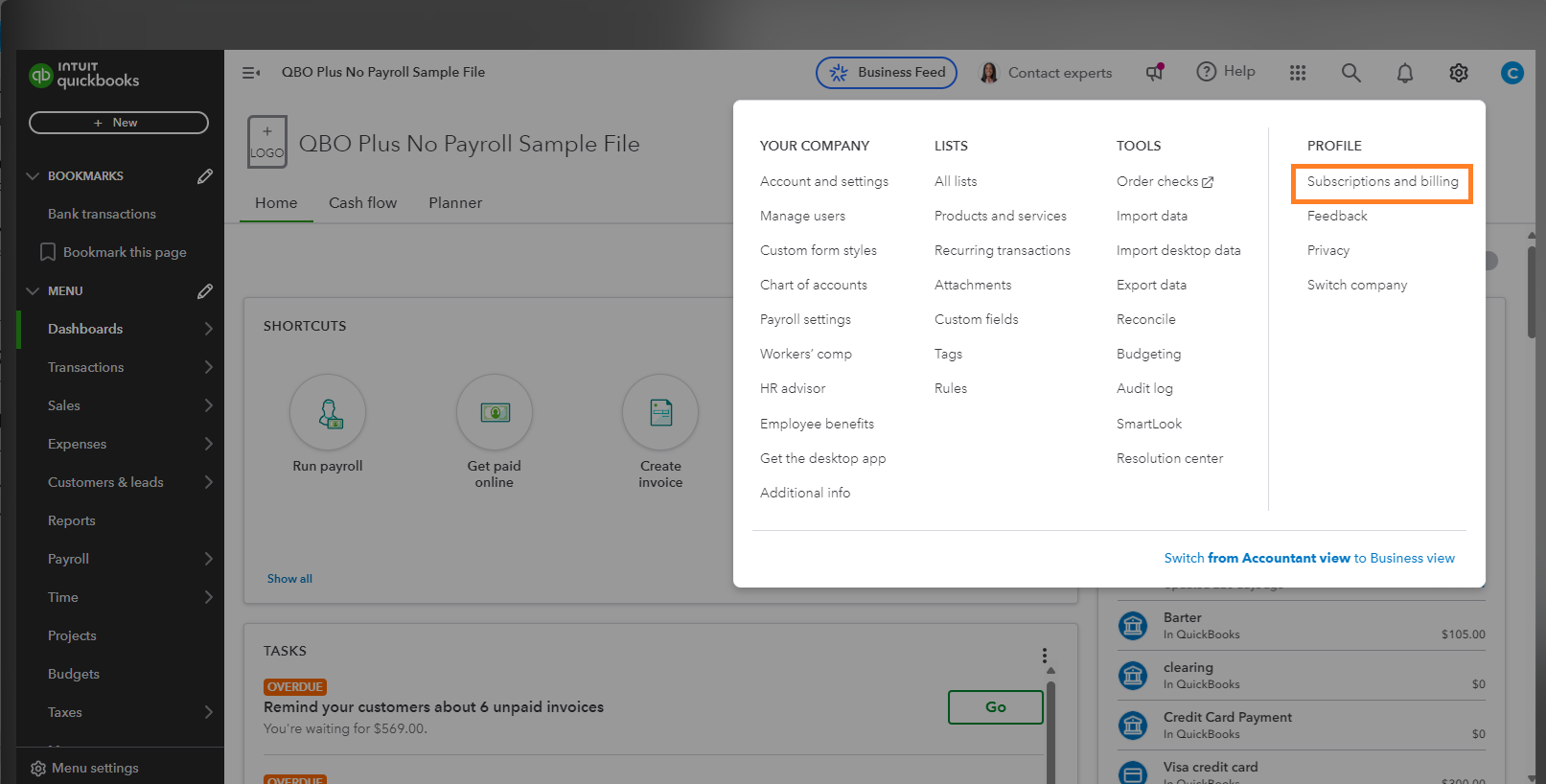Open Audit log
This screenshot has width=1546, height=784.
tap(1144, 388)
